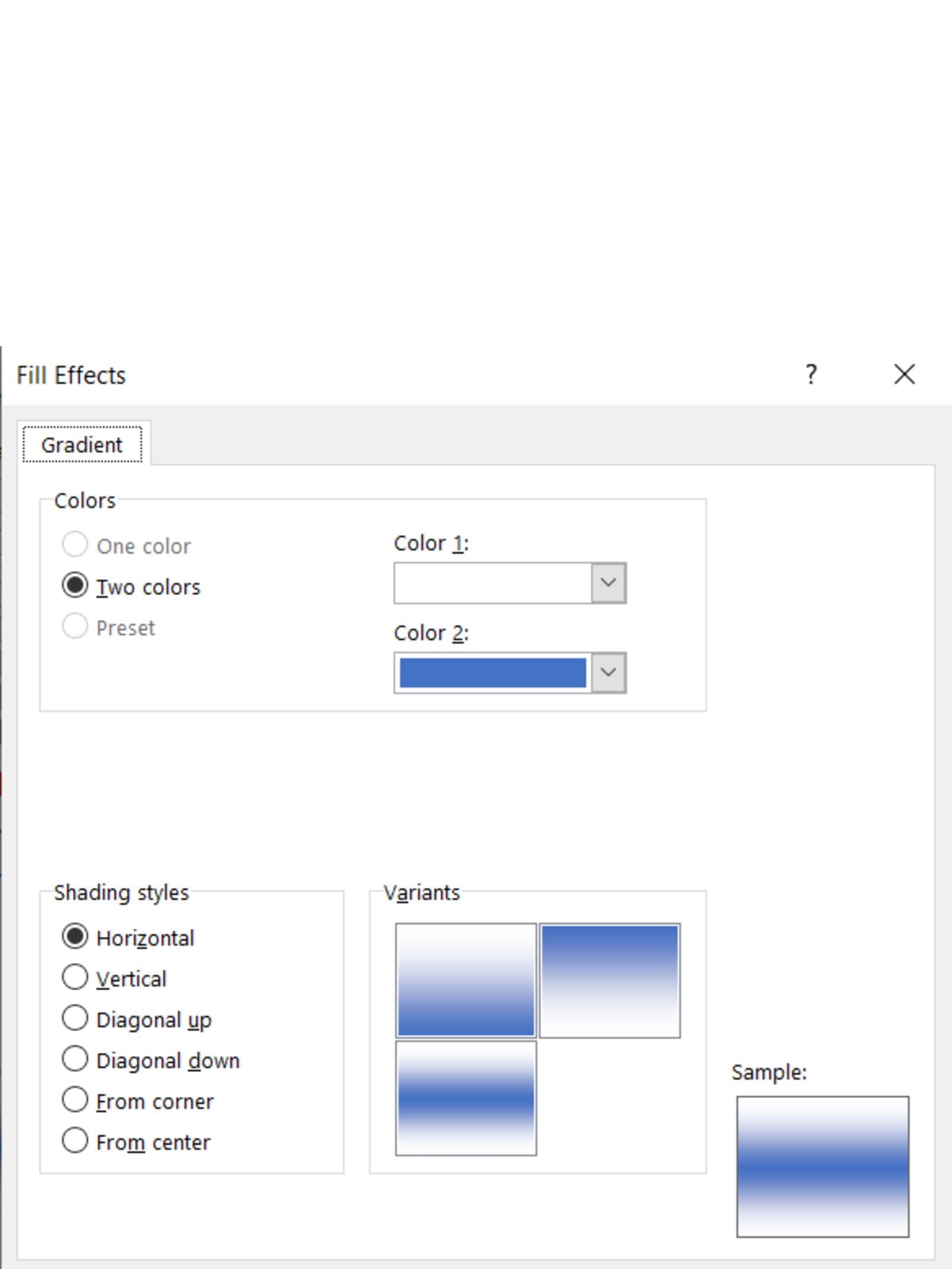Viewport: 952px width, 1269px height.
Task: Pick From center shading style
Action: (75, 1142)
